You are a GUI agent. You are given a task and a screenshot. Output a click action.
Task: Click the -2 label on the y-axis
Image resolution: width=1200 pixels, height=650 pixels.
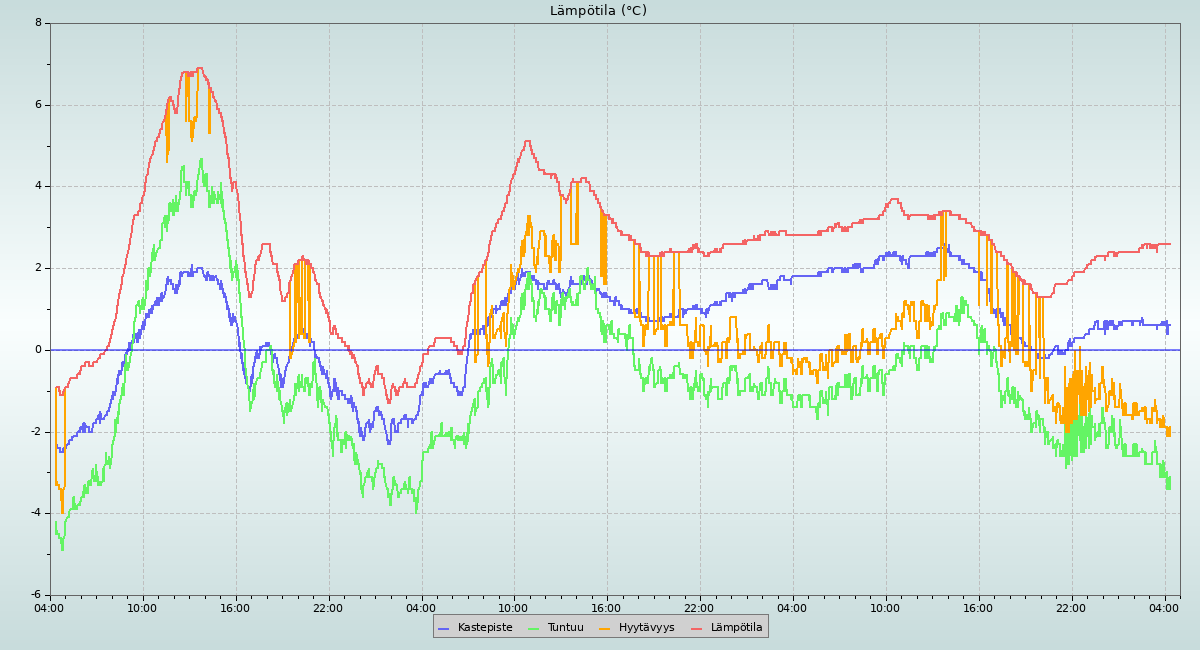click(36, 432)
